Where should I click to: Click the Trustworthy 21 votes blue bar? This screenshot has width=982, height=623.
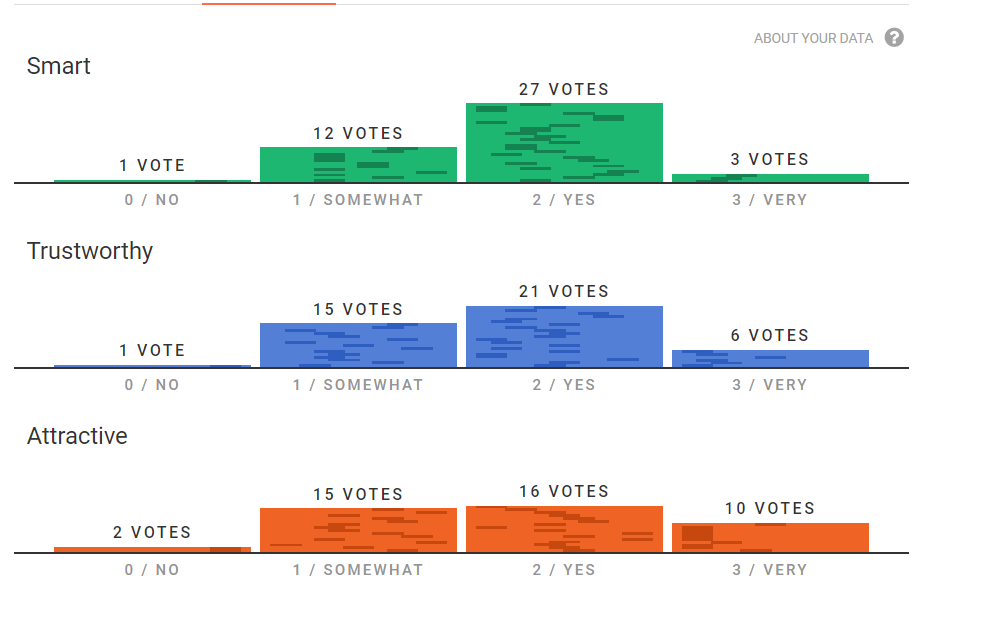[x=564, y=337]
